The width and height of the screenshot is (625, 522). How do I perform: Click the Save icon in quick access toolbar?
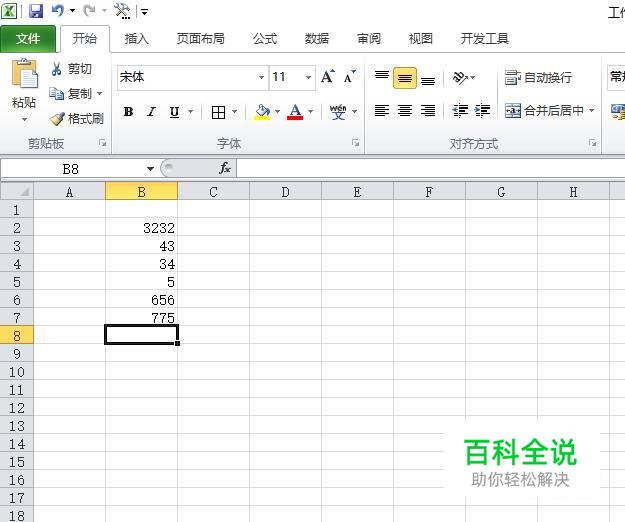(x=36, y=11)
